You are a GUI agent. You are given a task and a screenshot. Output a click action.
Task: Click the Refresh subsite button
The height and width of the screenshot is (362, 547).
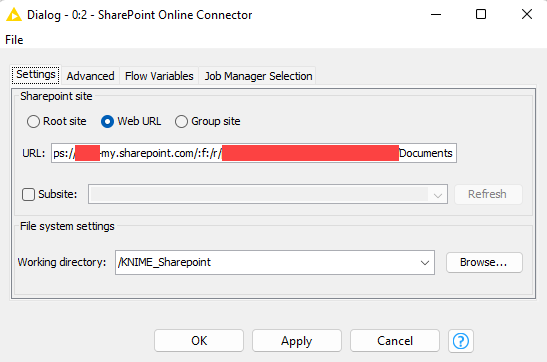click(488, 194)
